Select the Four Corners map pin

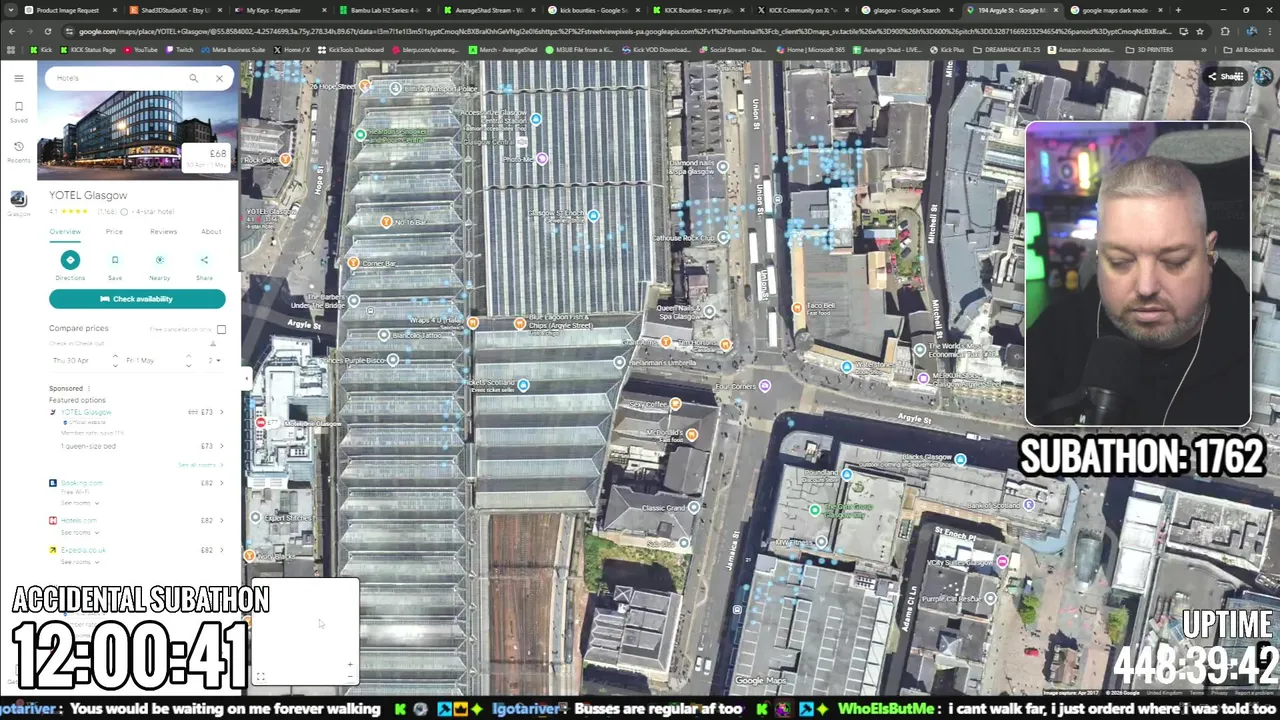(765, 386)
